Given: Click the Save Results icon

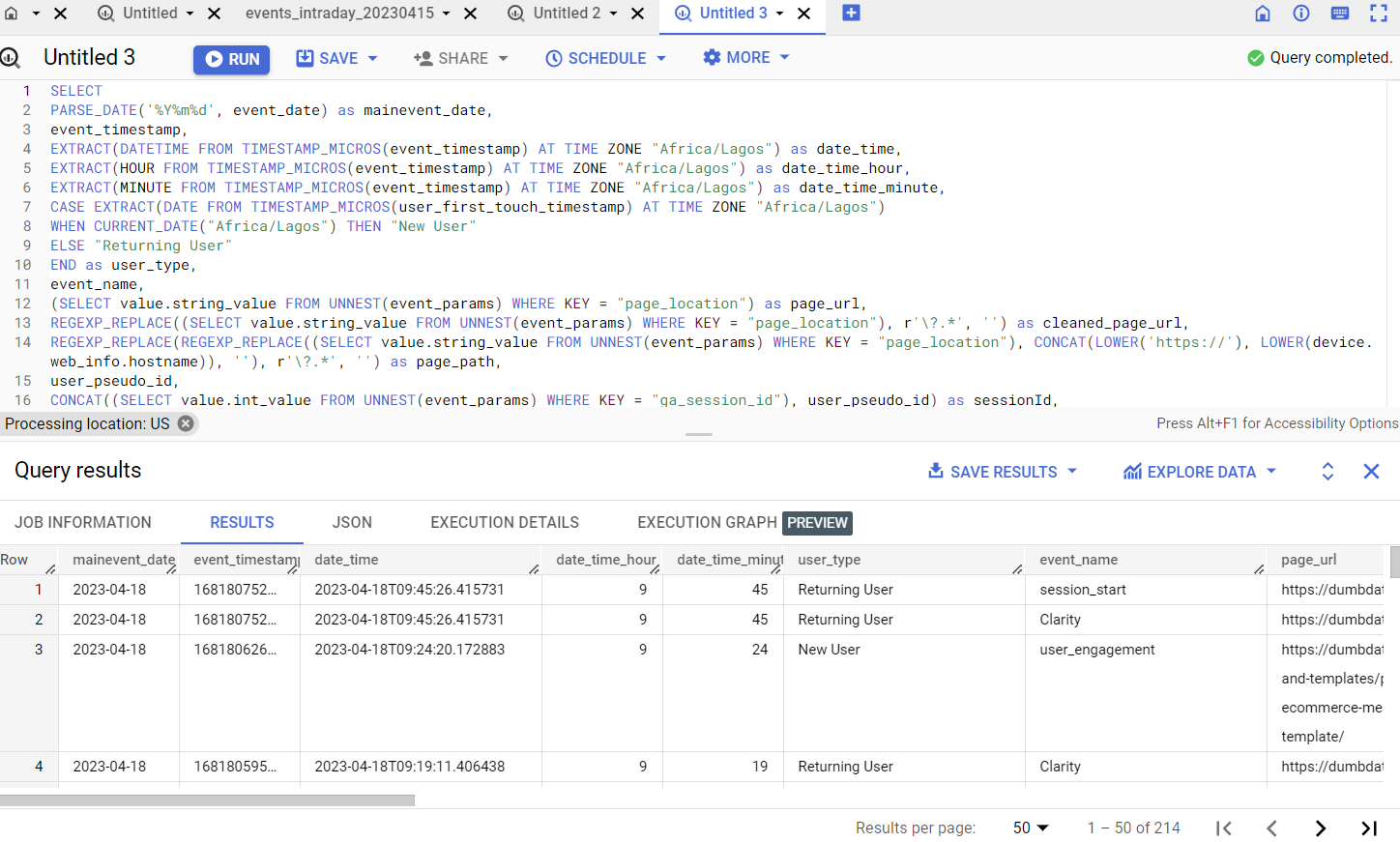Looking at the screenshot, I should [935, 472].
